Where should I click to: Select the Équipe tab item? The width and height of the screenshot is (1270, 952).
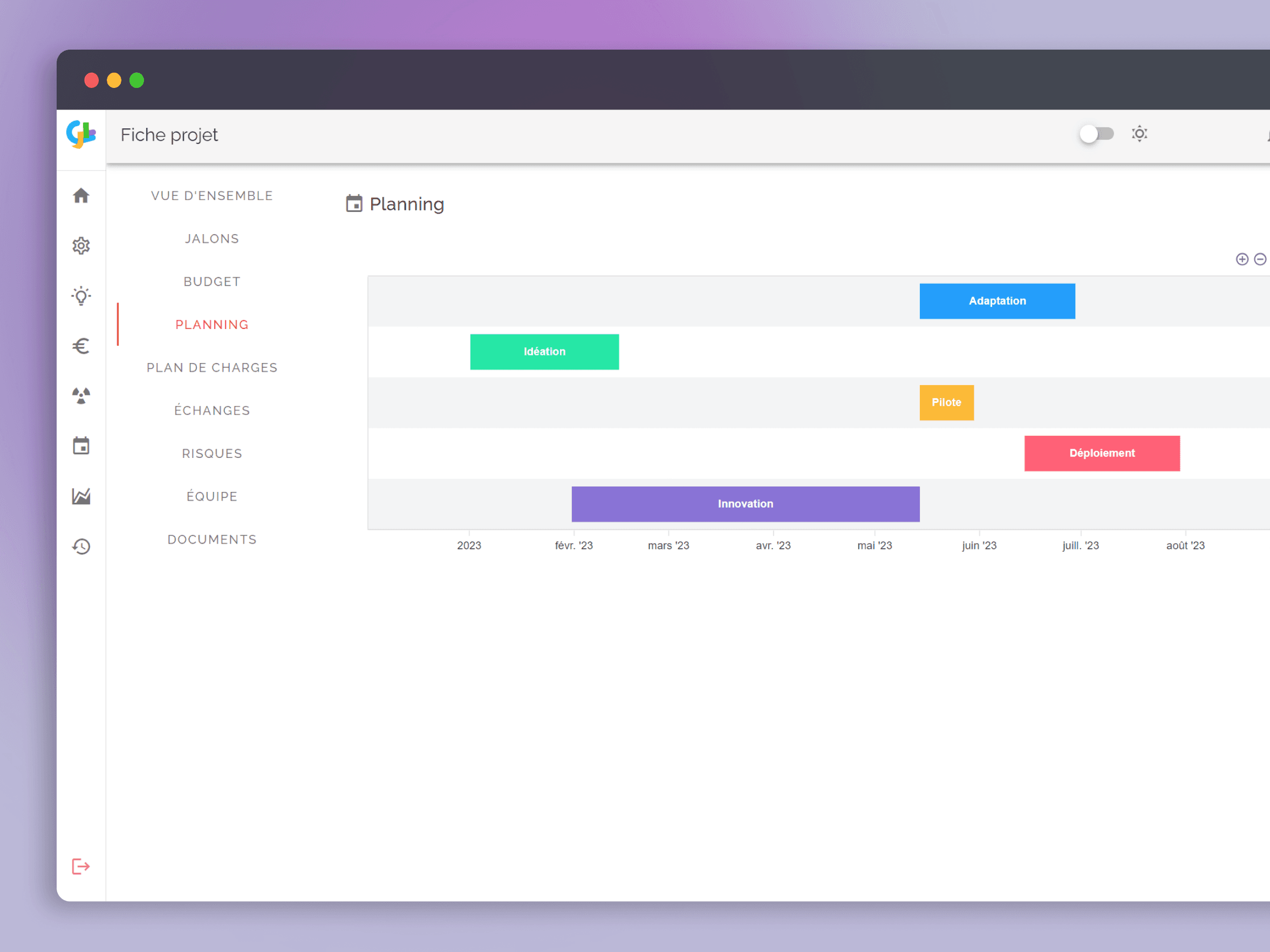coord(210,496)
